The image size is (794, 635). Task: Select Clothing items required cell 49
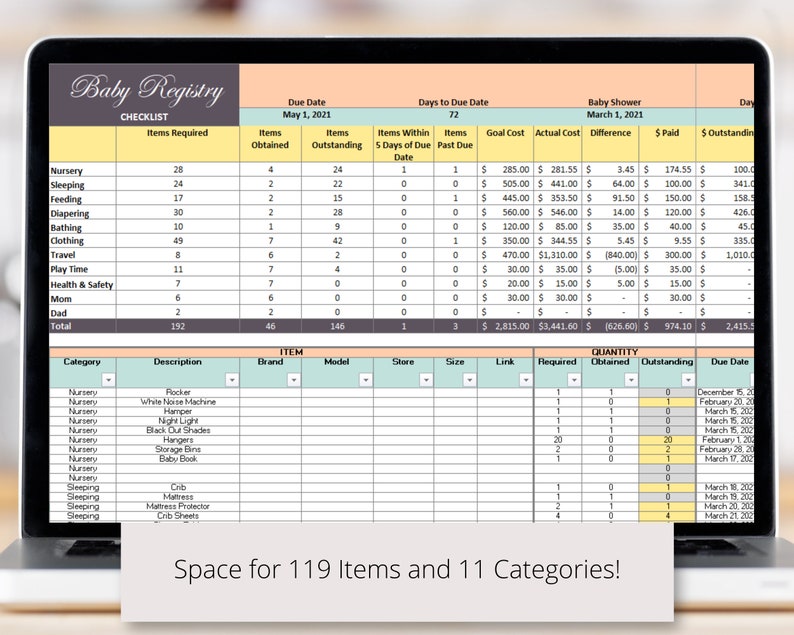(x=178, y=241)
